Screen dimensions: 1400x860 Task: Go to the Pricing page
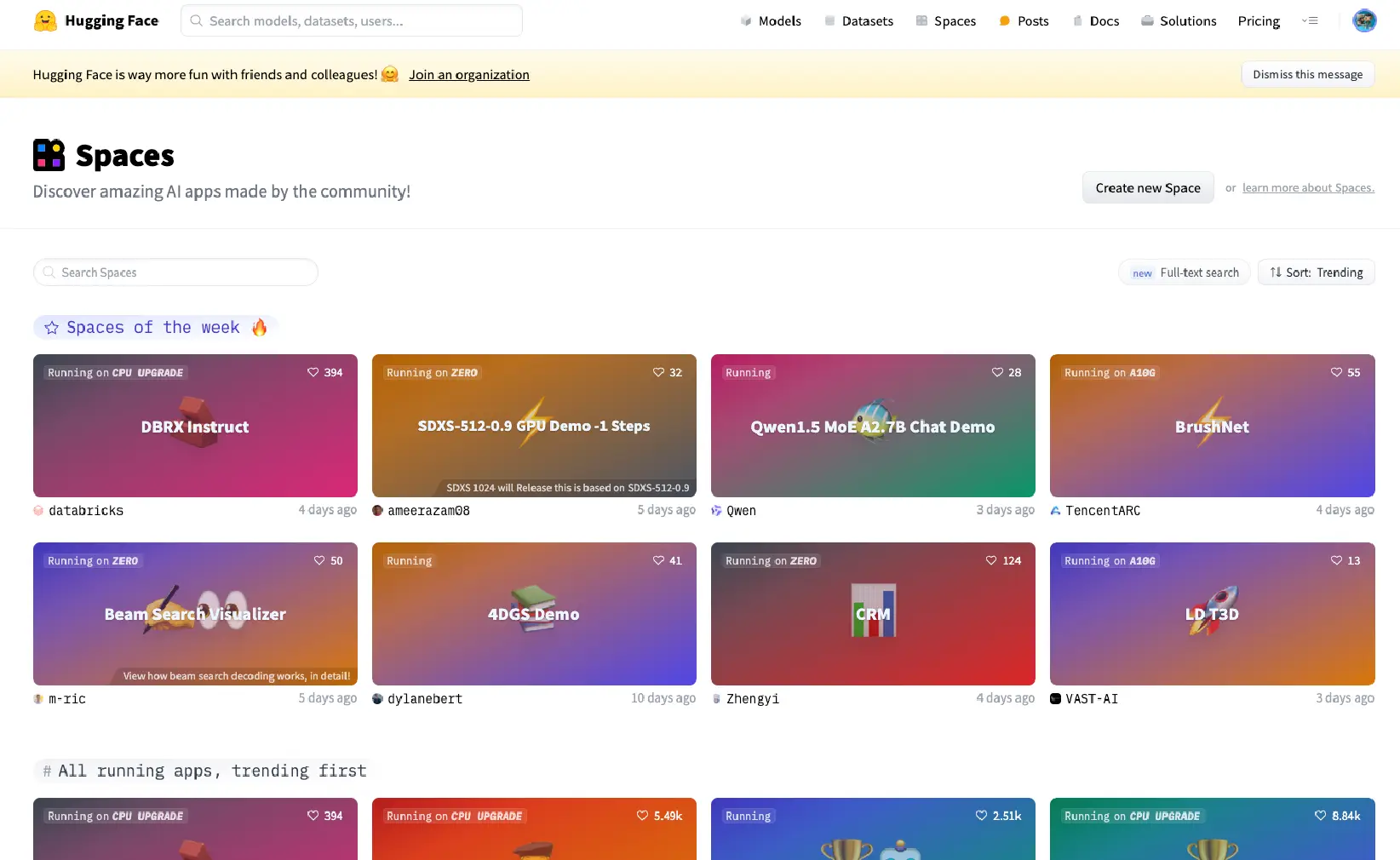tap(1259, 20)
